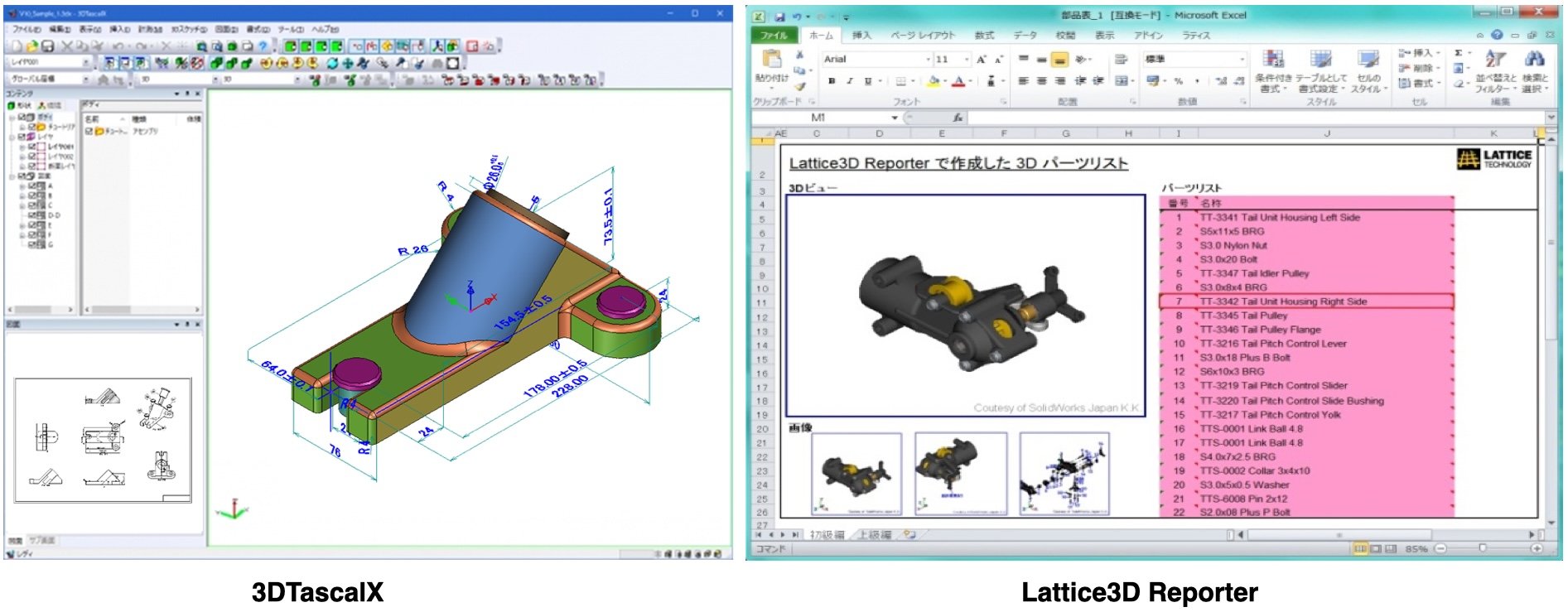Open the number format 標準 dropdown
This screenshot has height=612, width=1568.
coord(1241,60)
